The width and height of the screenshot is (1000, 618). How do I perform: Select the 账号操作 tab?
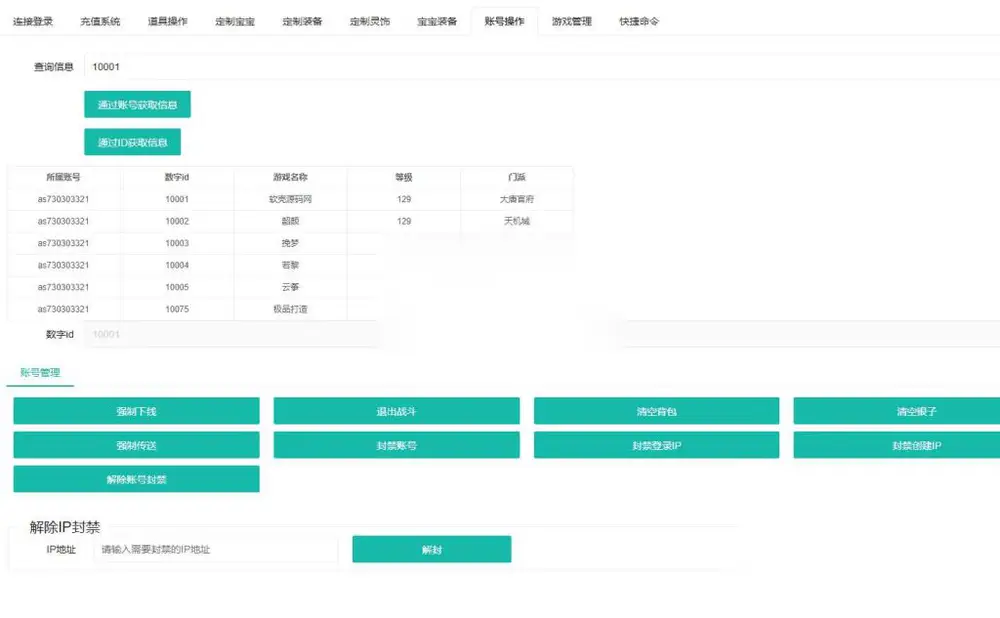coord(504,21)
